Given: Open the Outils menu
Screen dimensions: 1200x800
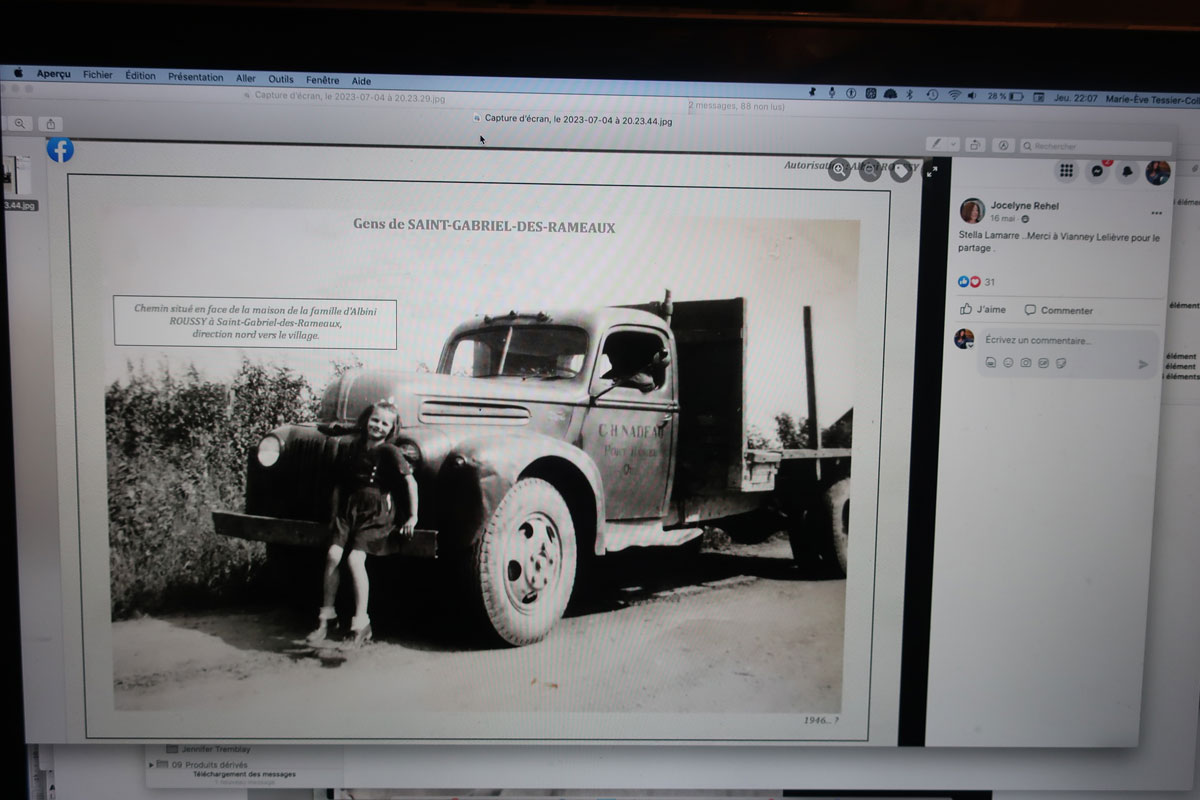Looking at the screenshot, I should click(x=281, y=79).
